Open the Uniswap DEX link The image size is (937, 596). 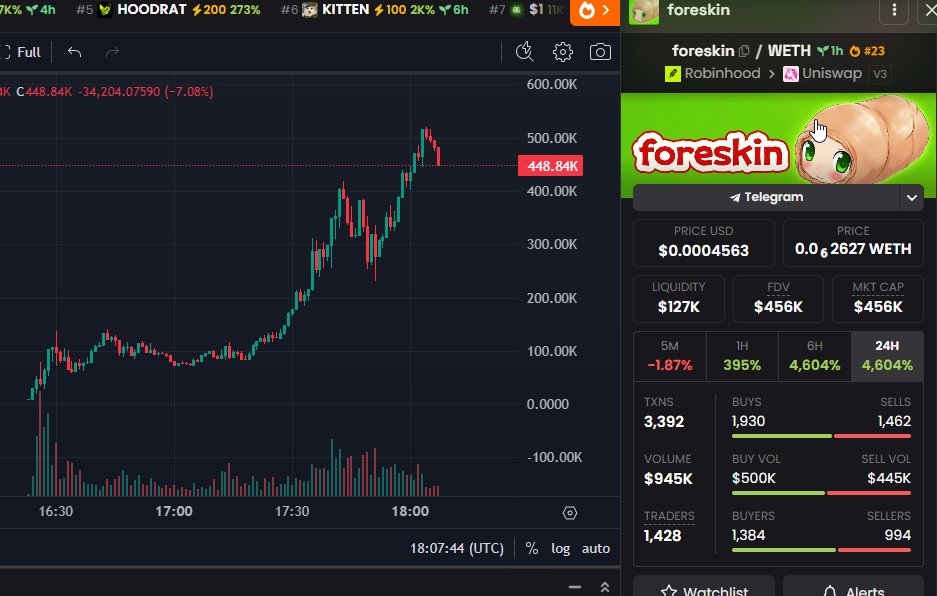pyautogui.click(x=822, y=74)
